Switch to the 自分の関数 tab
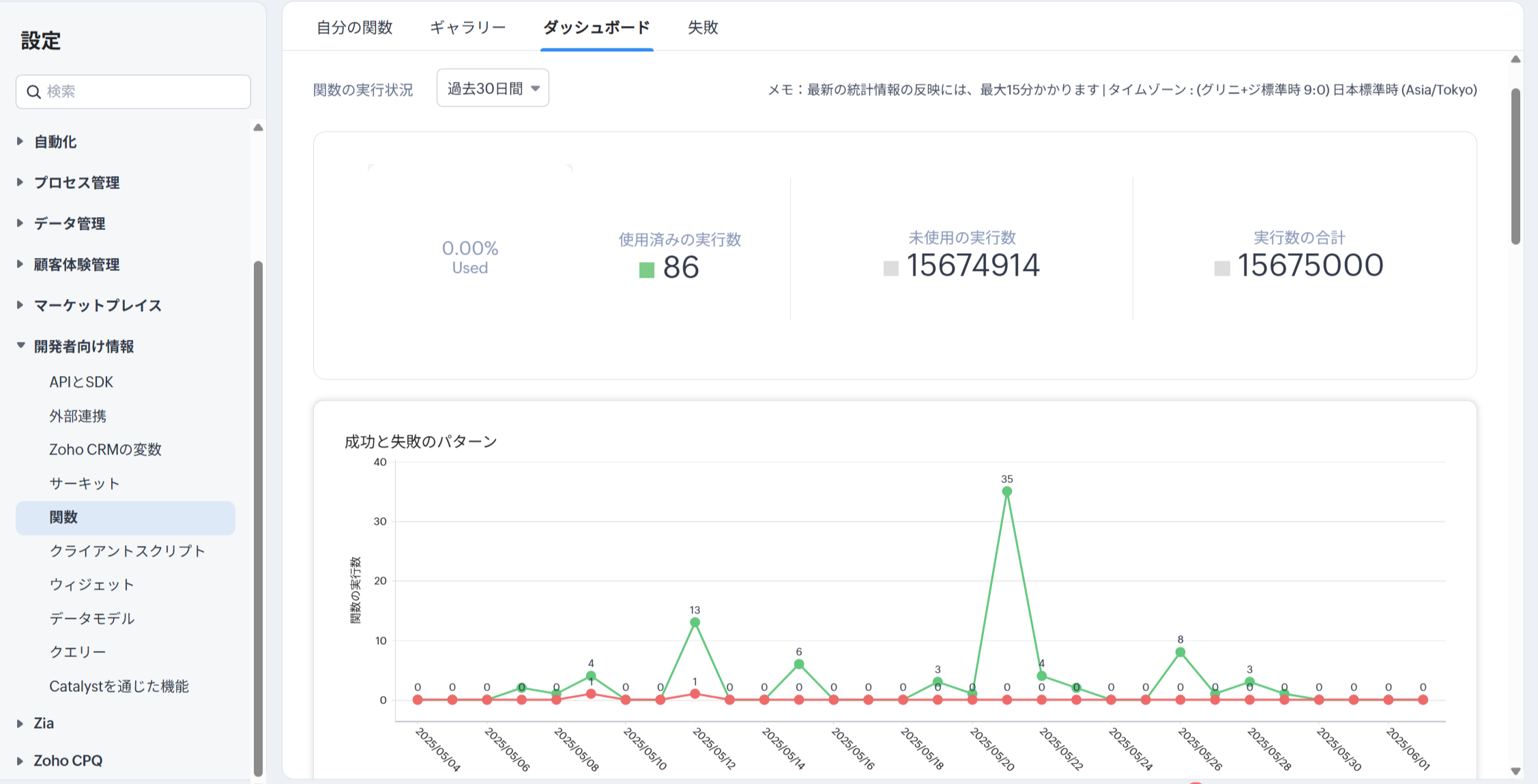 354,27
